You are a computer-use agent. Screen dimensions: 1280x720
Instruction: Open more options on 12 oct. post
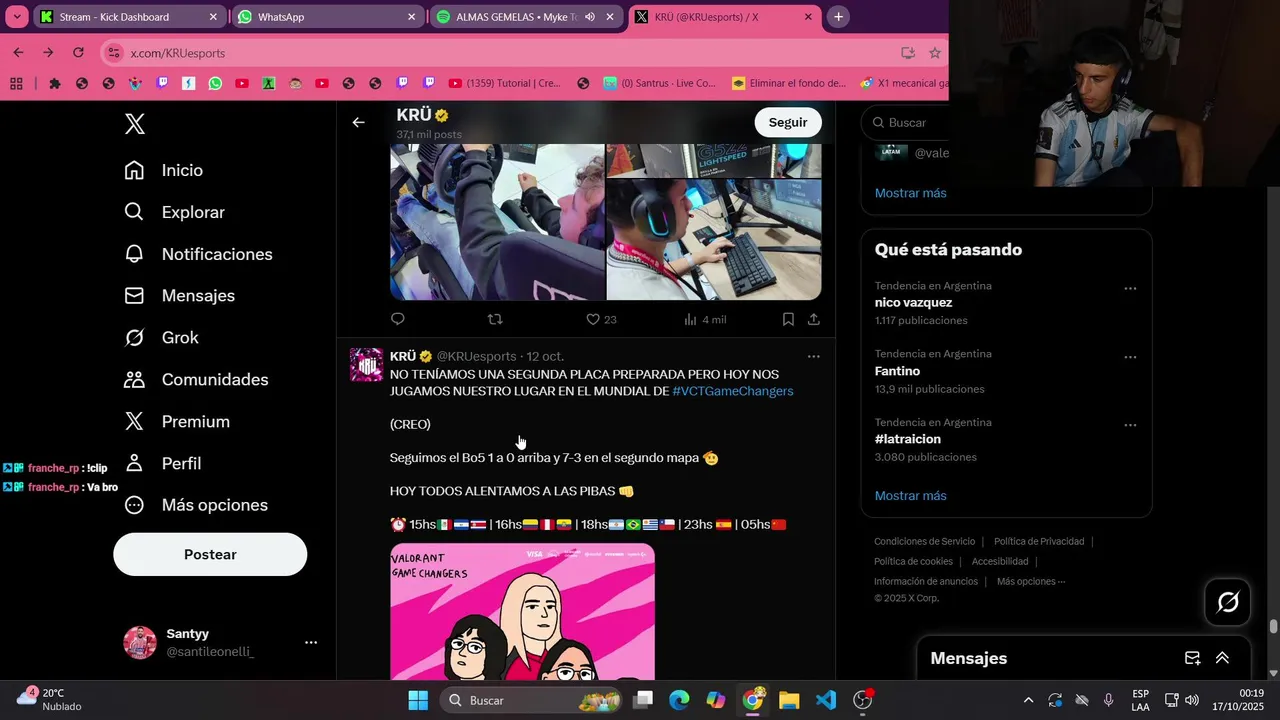click(813, 356)
